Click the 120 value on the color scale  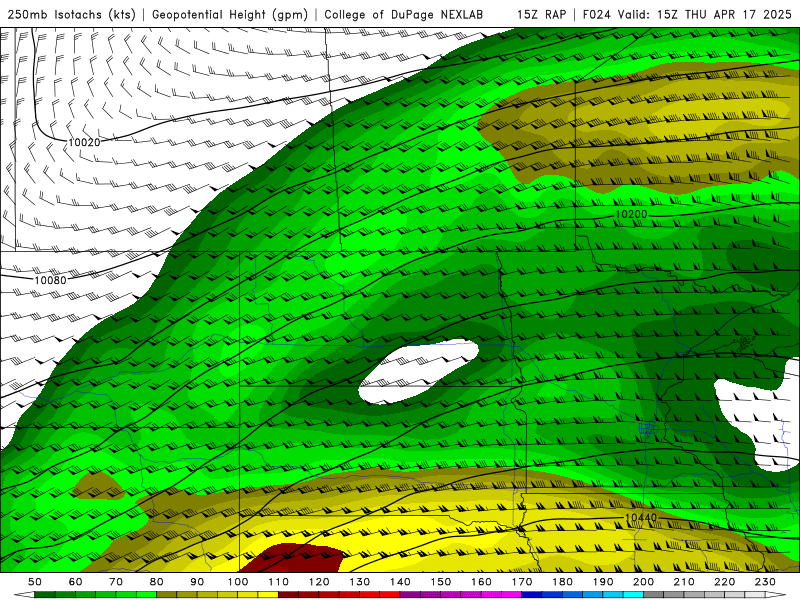click(x=319, y=582)
